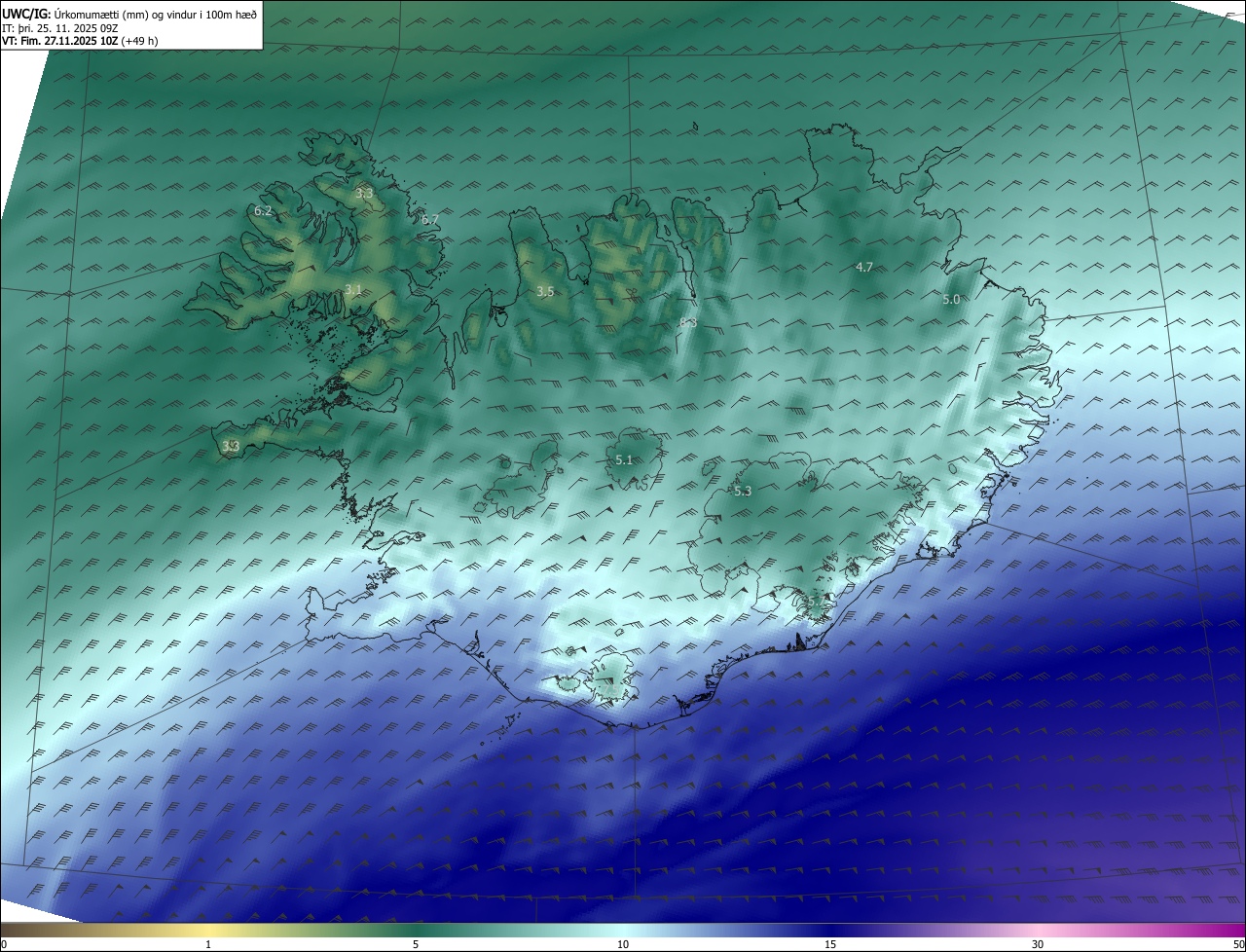Click the 6.7 value on the Westfjords coast
1246x952 pixels.
click(430, 219)
